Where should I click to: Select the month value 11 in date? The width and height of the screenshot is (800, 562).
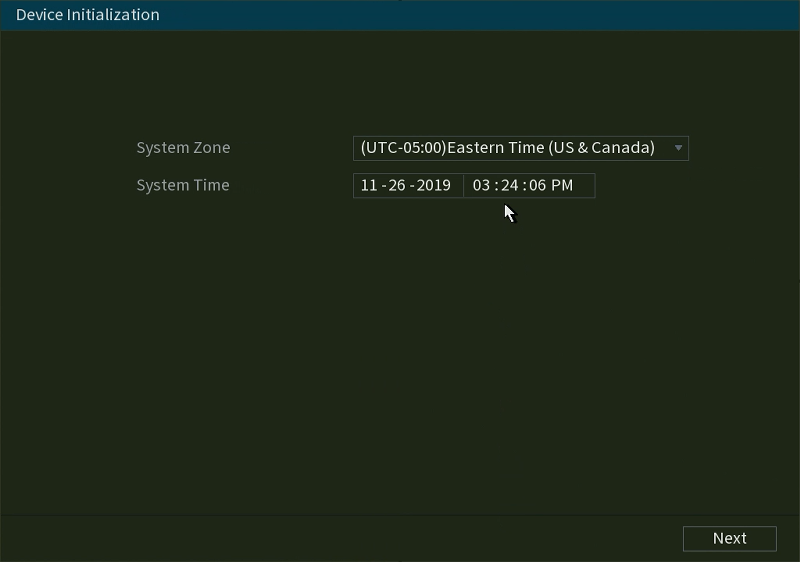pyautogui.click(x=369, y=185)
